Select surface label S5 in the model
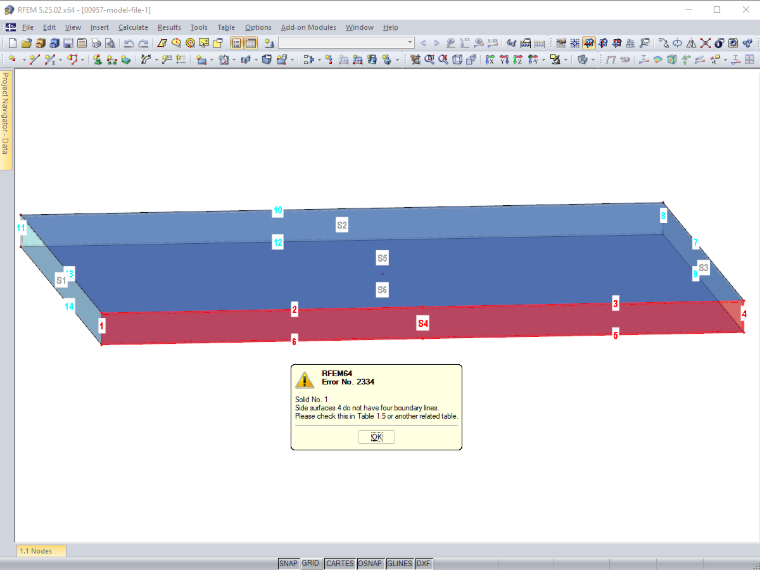This screenshot has width=760, height=570. pyautogui.click(x=382, y=258)
